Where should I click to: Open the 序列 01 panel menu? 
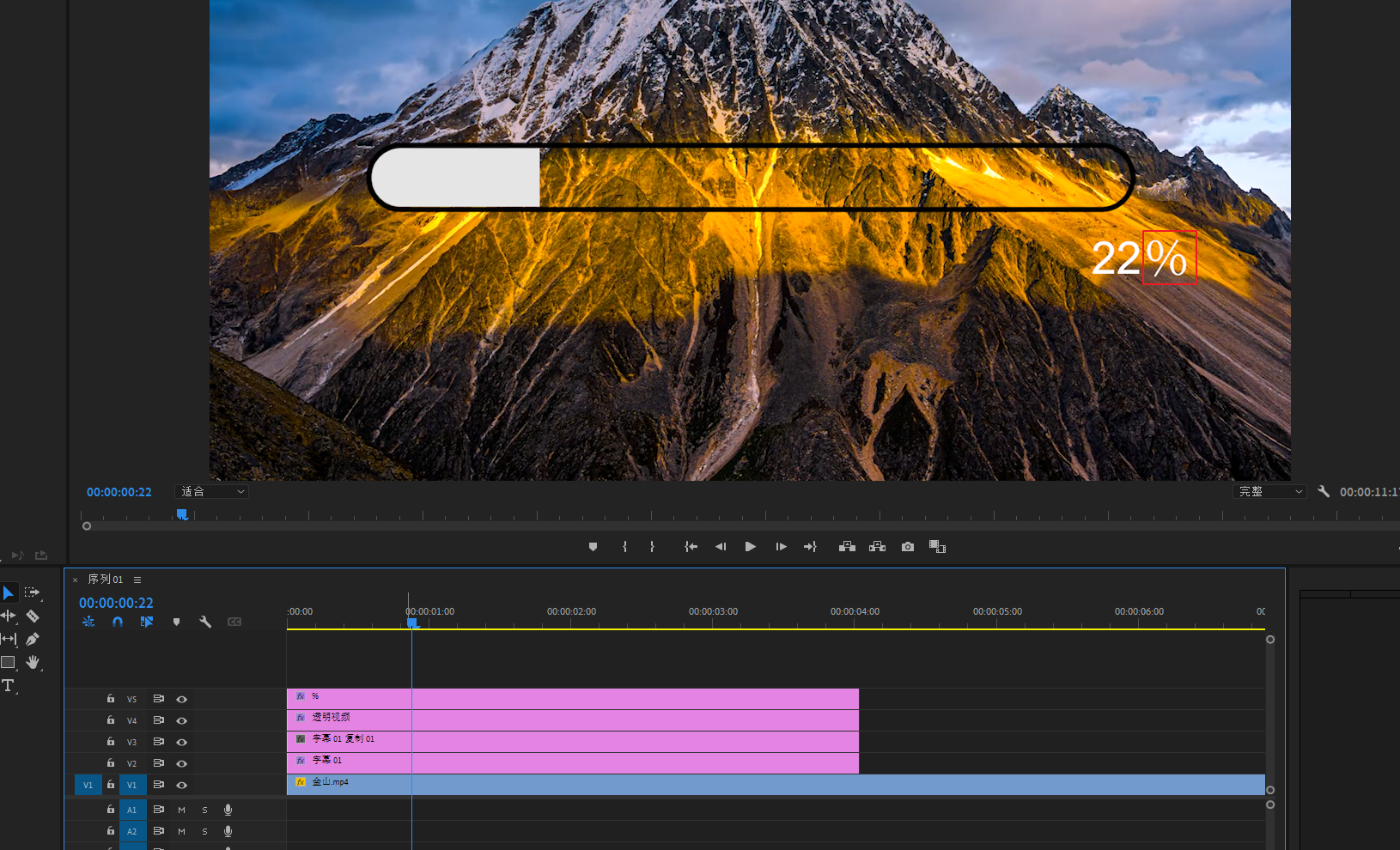click(x=137, y=580)
